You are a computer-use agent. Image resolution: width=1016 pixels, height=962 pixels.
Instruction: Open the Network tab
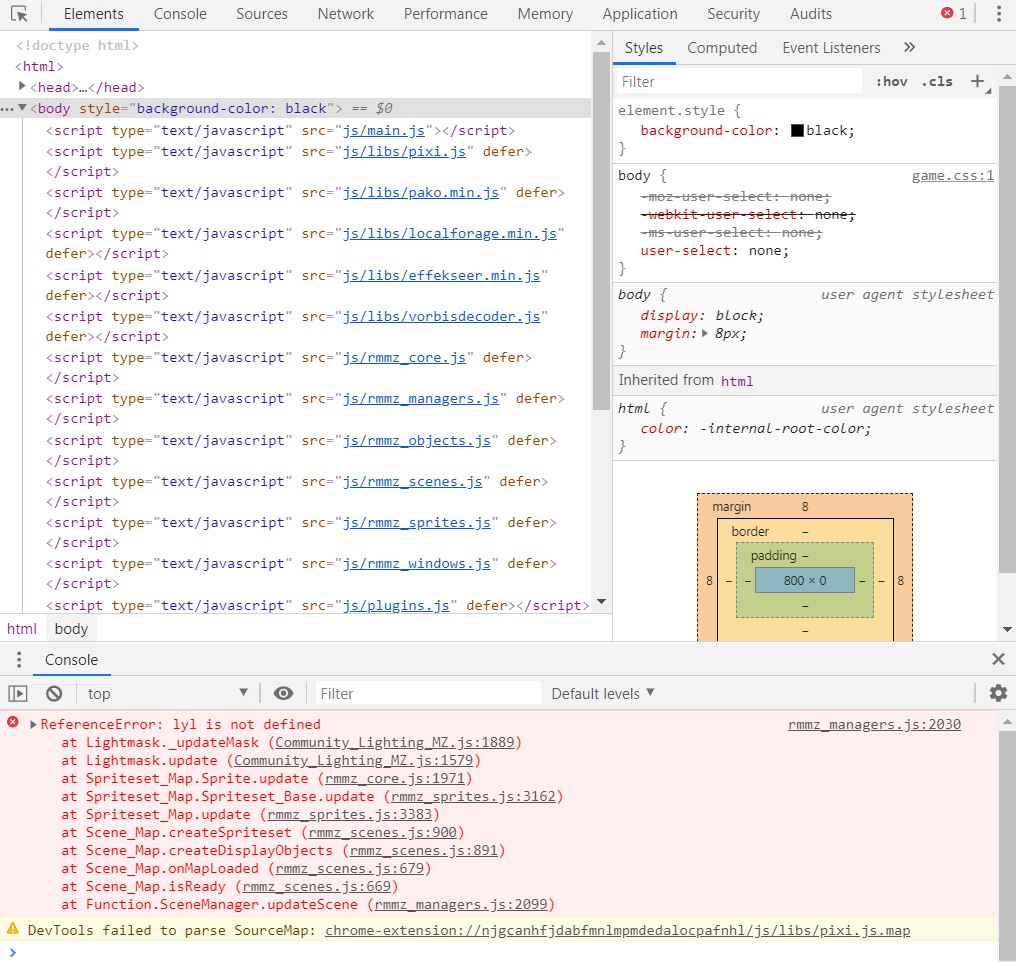tap(345, 14)
